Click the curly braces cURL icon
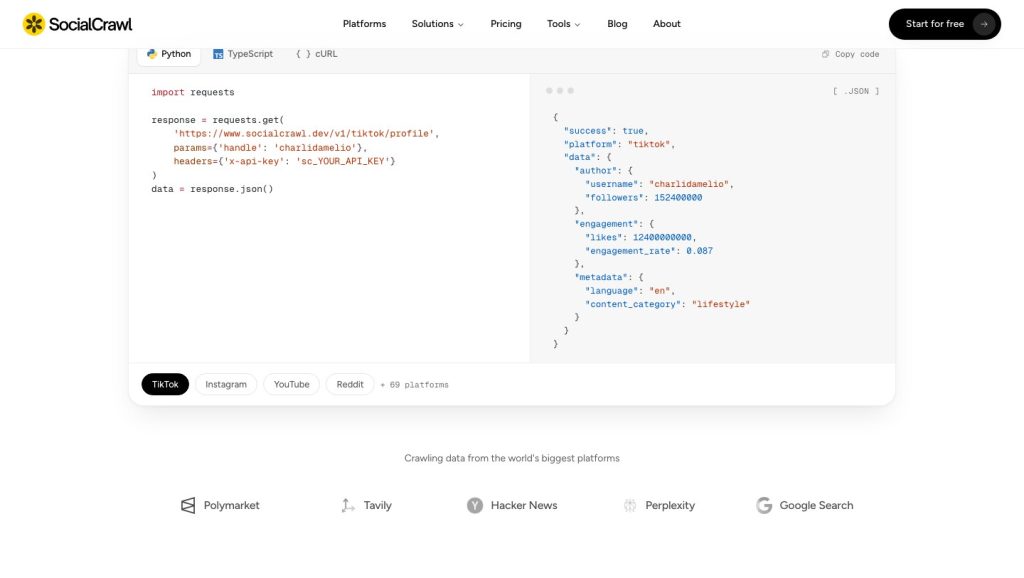Screen dimensions: 1024x578 pyautogui.click(x=303, y=54)
